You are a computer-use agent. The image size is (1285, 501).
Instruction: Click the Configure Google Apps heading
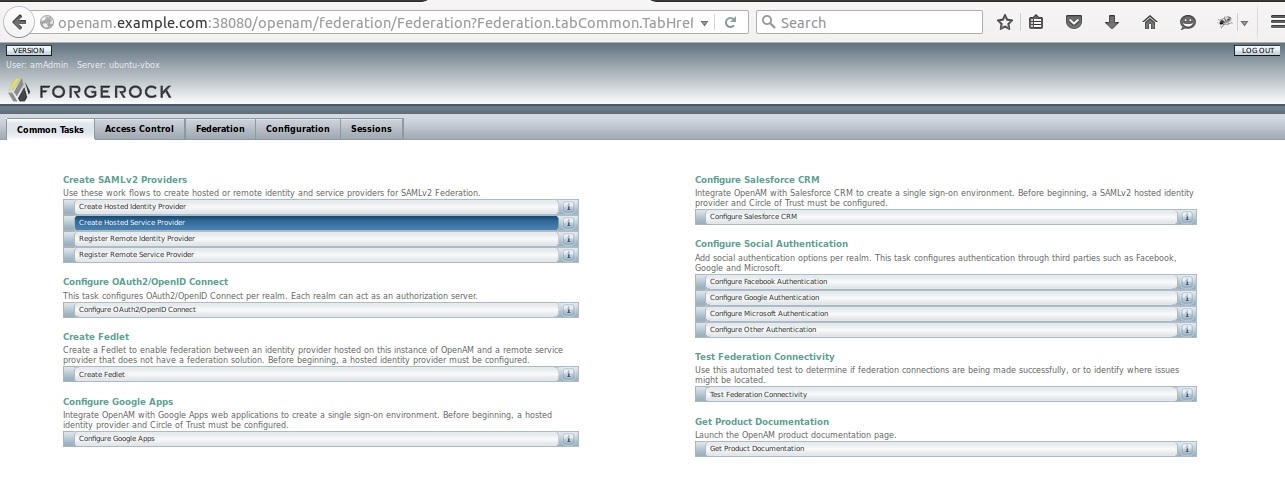tap(118, 402)
